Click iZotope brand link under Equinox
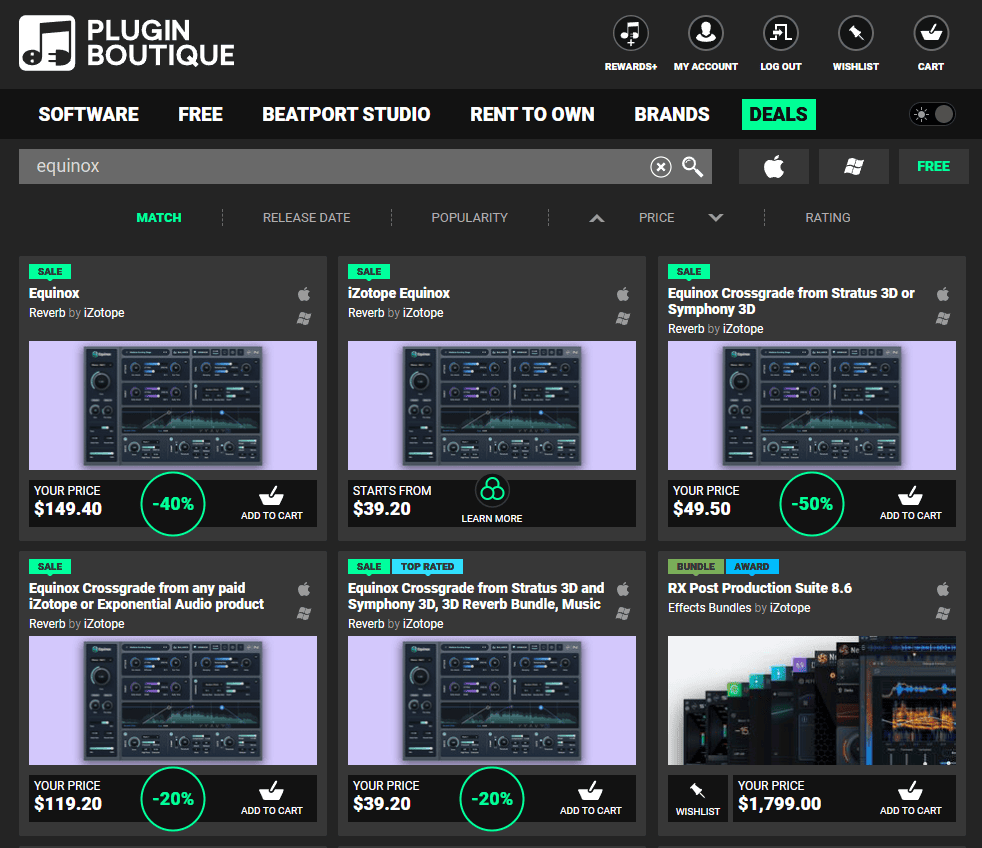Viewport: 982px width, 848px height. (104, 313)
